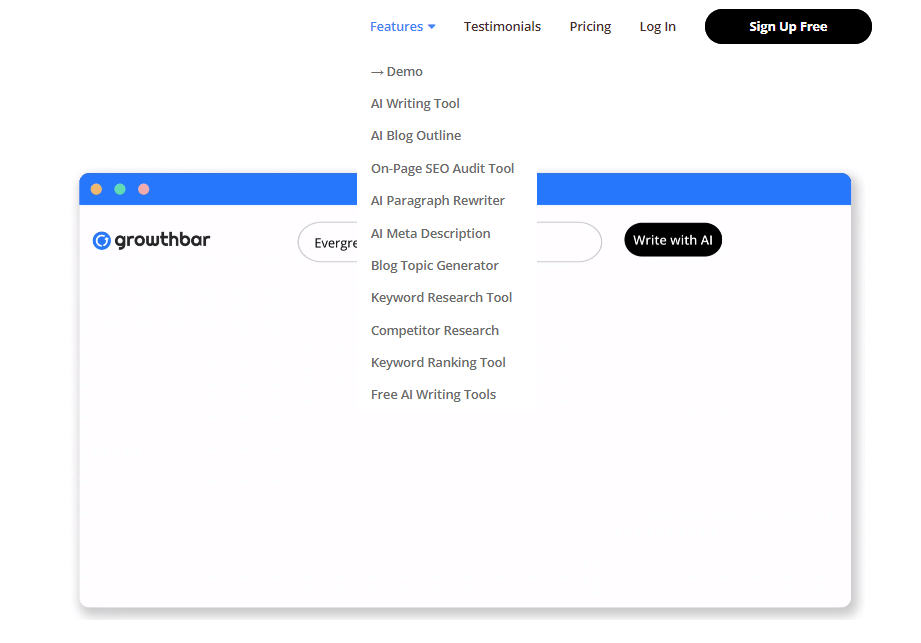Open AI Paragraph Rewriter option
The image size is (921, 643).
[x=438, y=201]
